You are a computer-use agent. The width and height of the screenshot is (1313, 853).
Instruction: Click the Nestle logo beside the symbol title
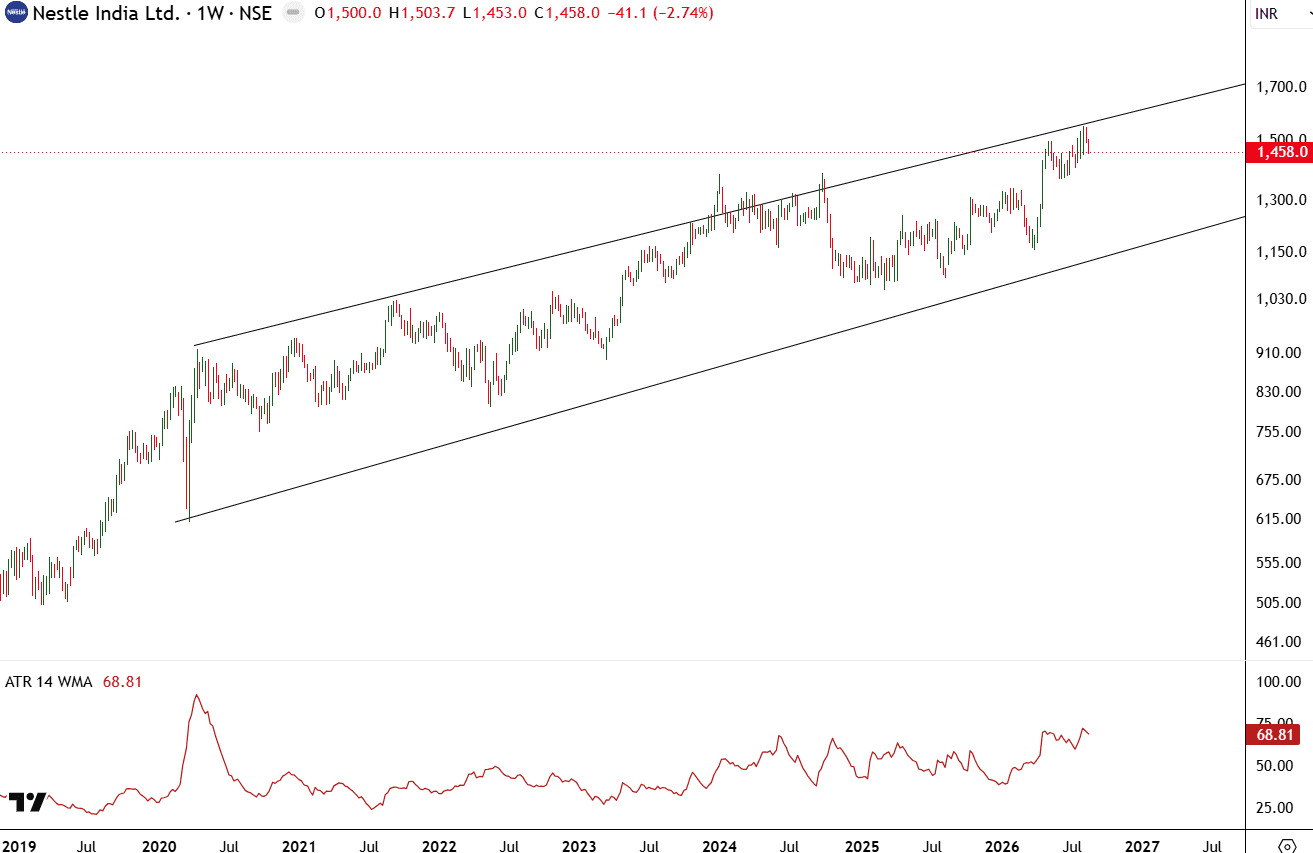[16, 13]
